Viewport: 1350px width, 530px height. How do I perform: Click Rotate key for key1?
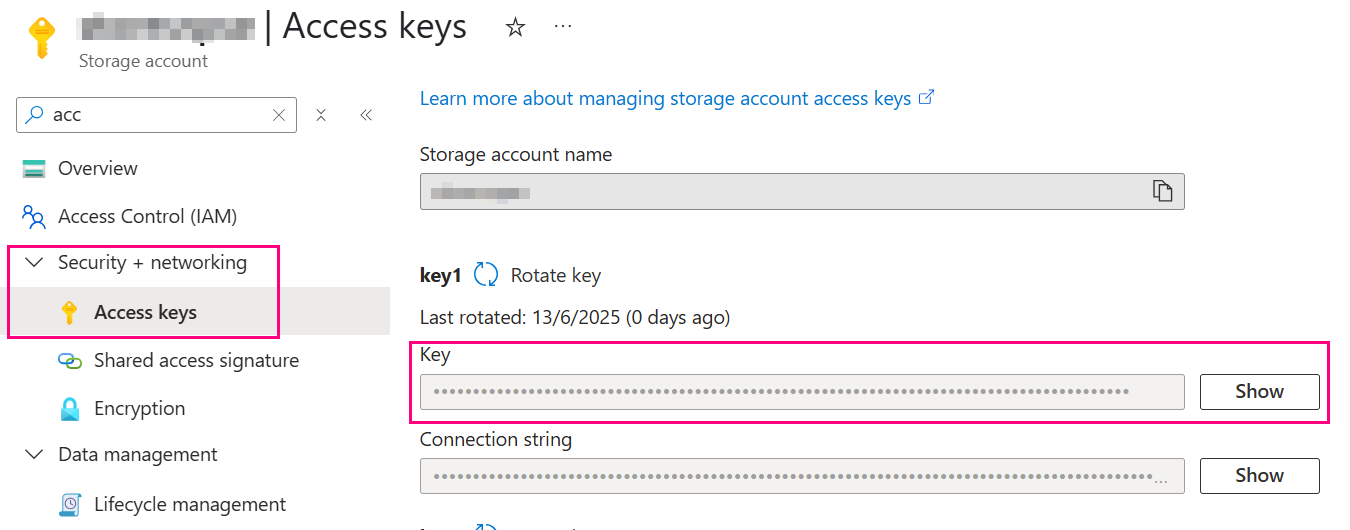tap(556, 275)
